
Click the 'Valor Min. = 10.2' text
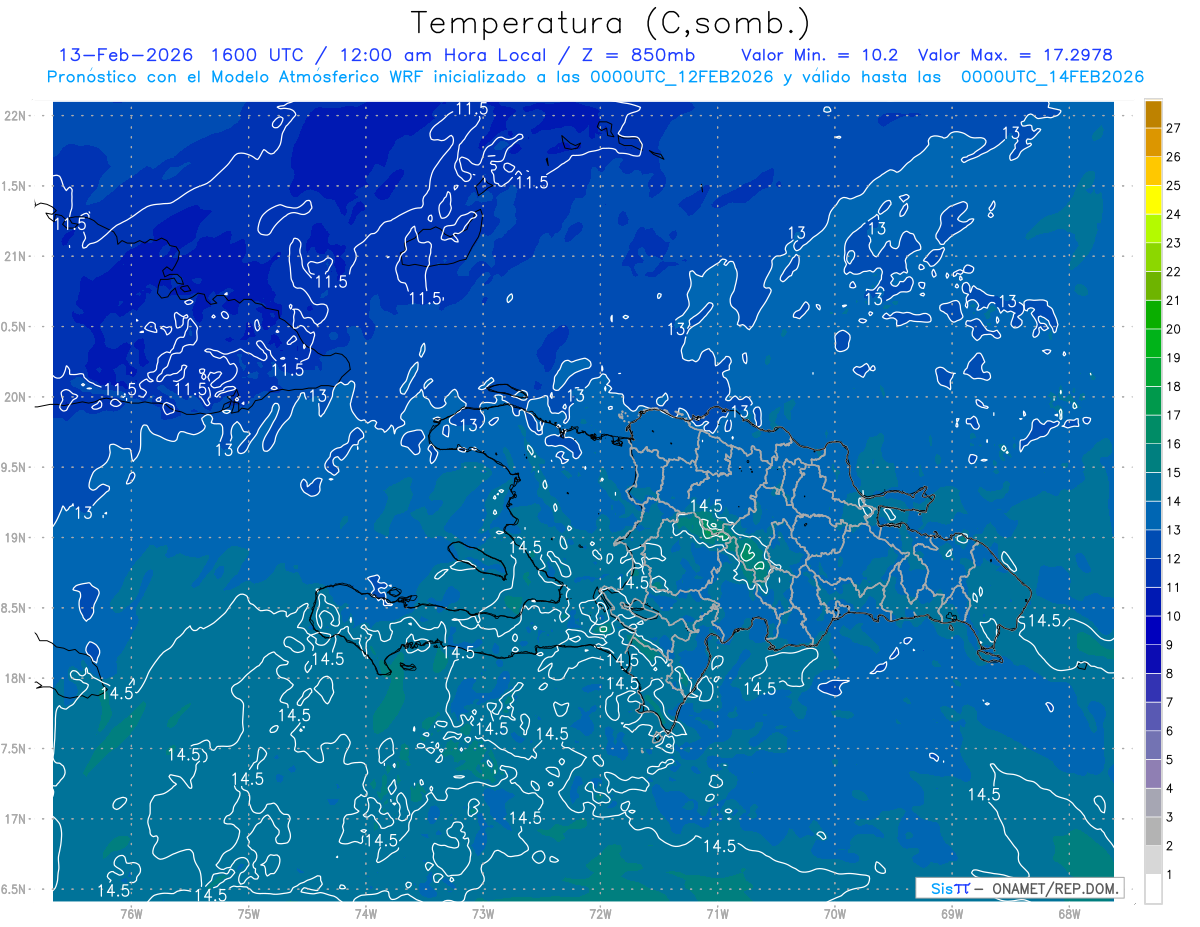(x=822, y=55)
